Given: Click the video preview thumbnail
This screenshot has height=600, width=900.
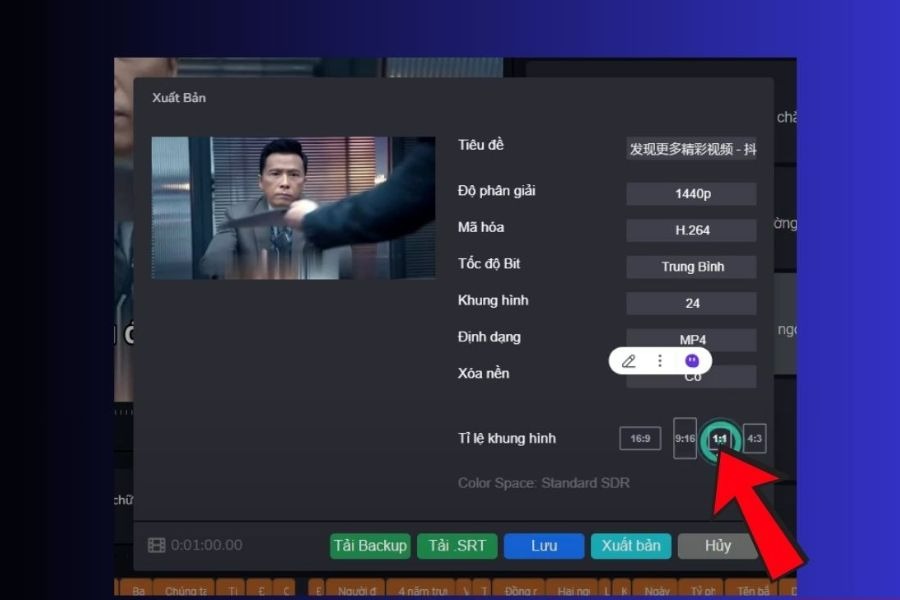Looking at the screenshot, I should pos(293,208).
